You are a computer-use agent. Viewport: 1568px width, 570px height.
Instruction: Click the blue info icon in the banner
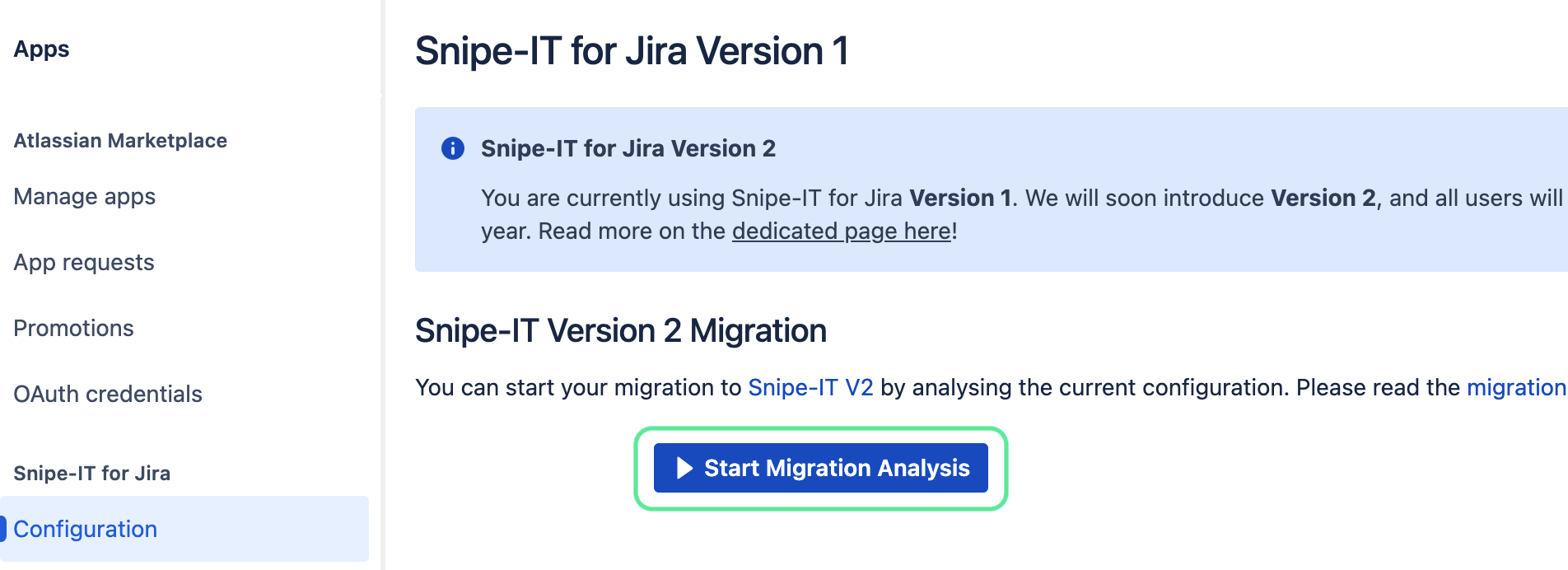pyautogui.click(x=453, y=148)
